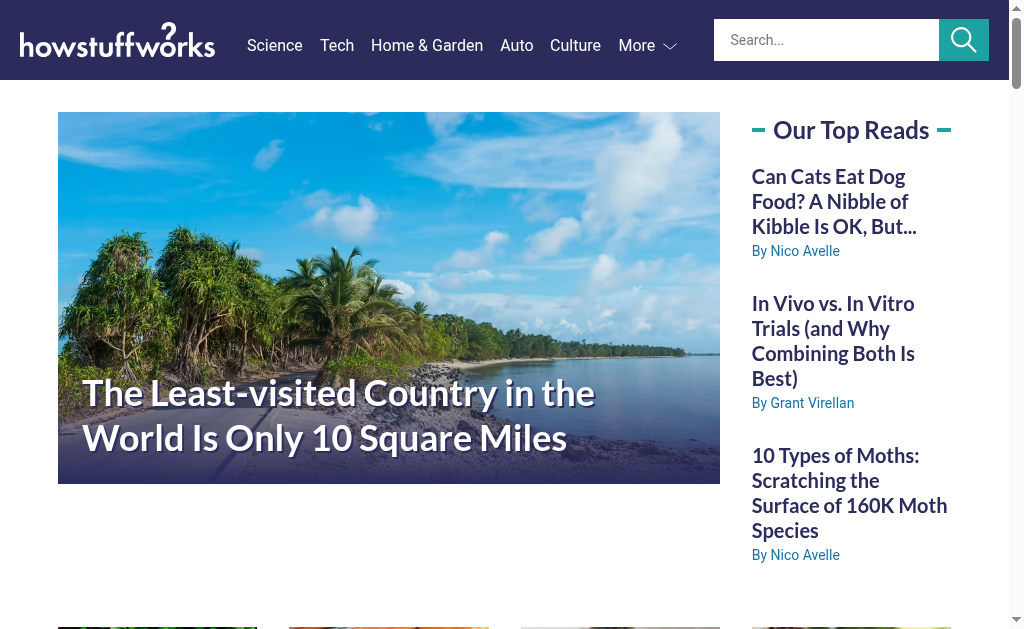Viewport: 1024px width, 629px height.
Task: Open the 10 Types of Moths article
Action: point(849,493)
